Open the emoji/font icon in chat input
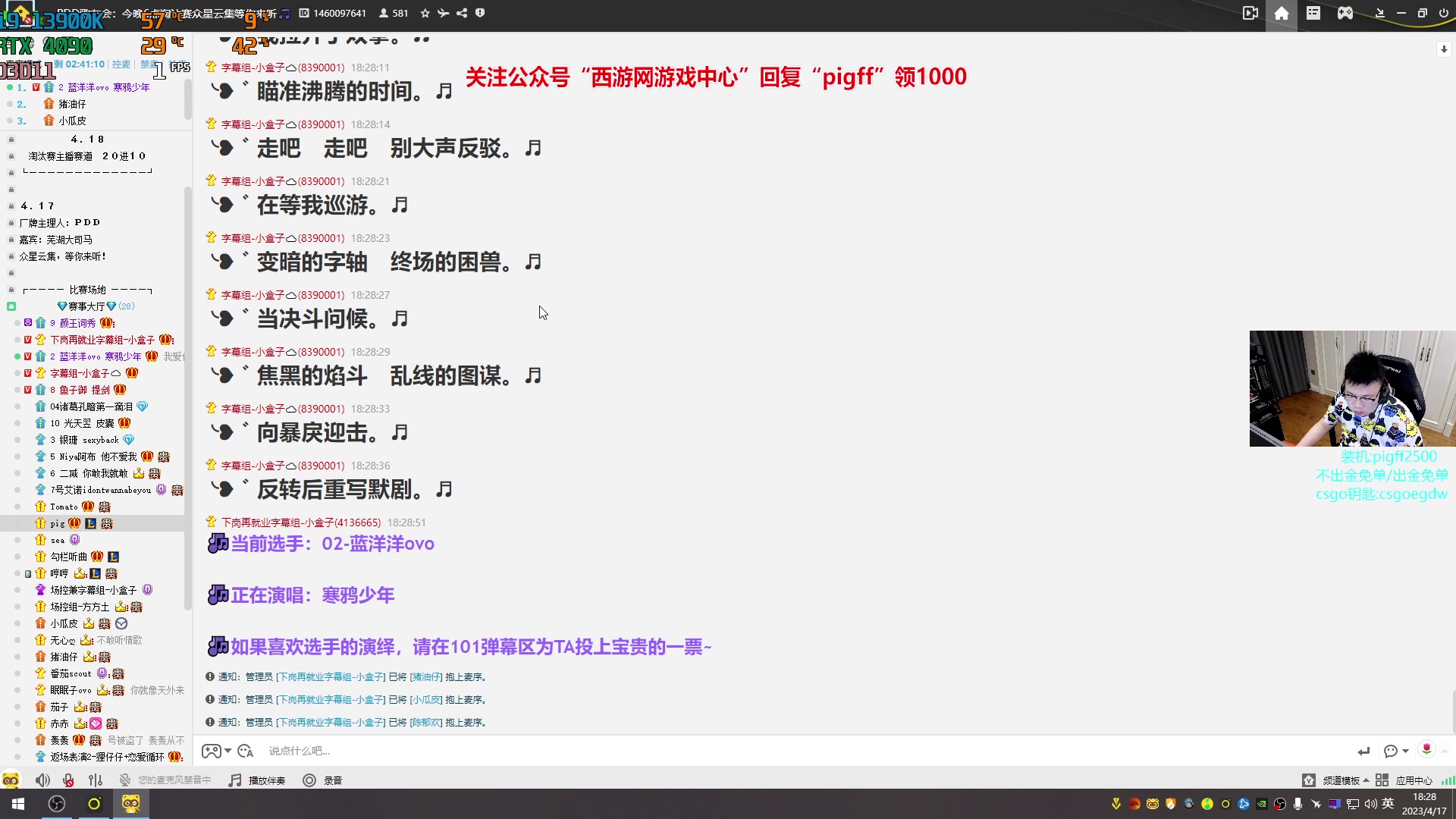This screenshot has height=819, width=1456. click(x=245, y=751)
